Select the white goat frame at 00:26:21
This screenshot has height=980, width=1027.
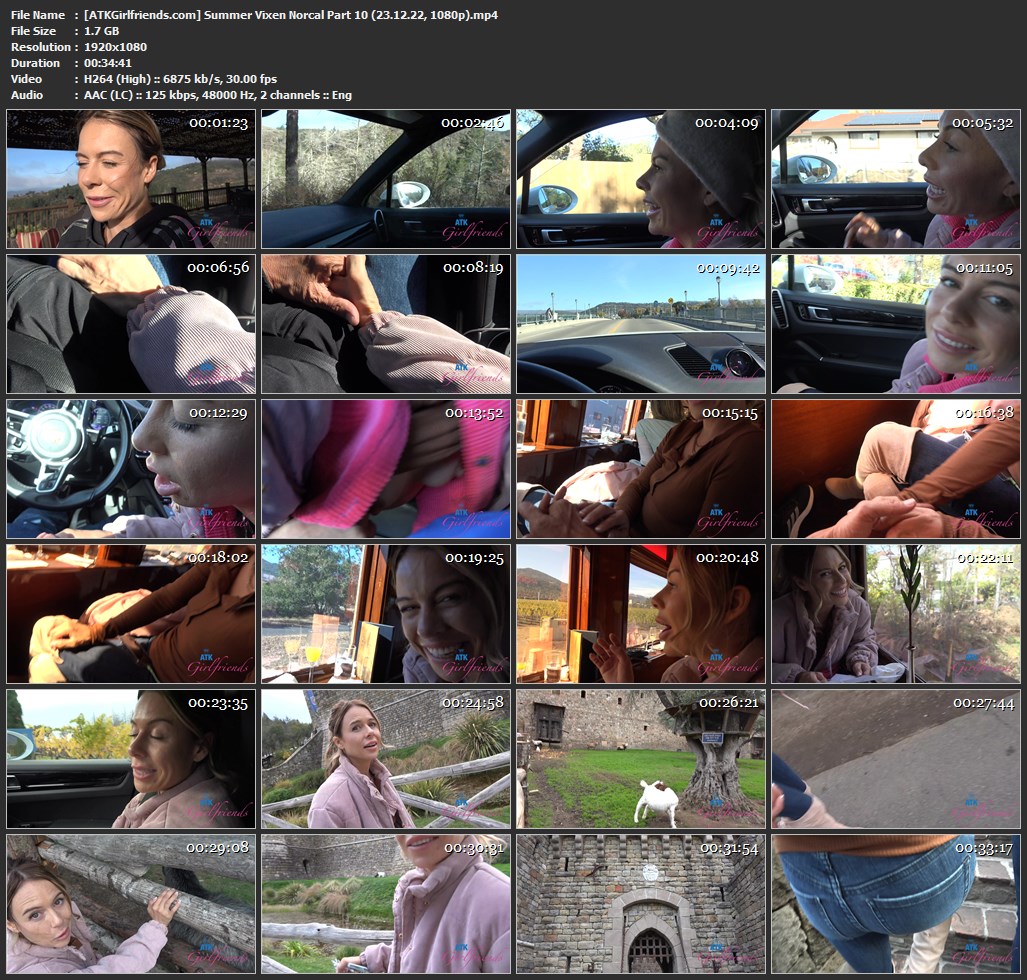pos(641,759)
